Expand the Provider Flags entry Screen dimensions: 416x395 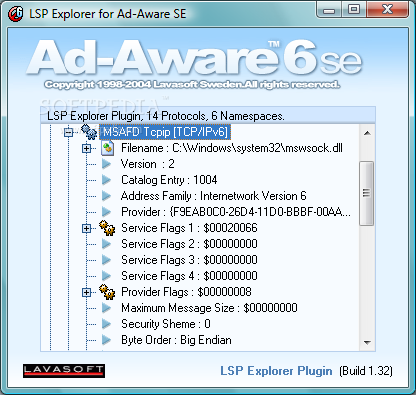tap(86, 292)
